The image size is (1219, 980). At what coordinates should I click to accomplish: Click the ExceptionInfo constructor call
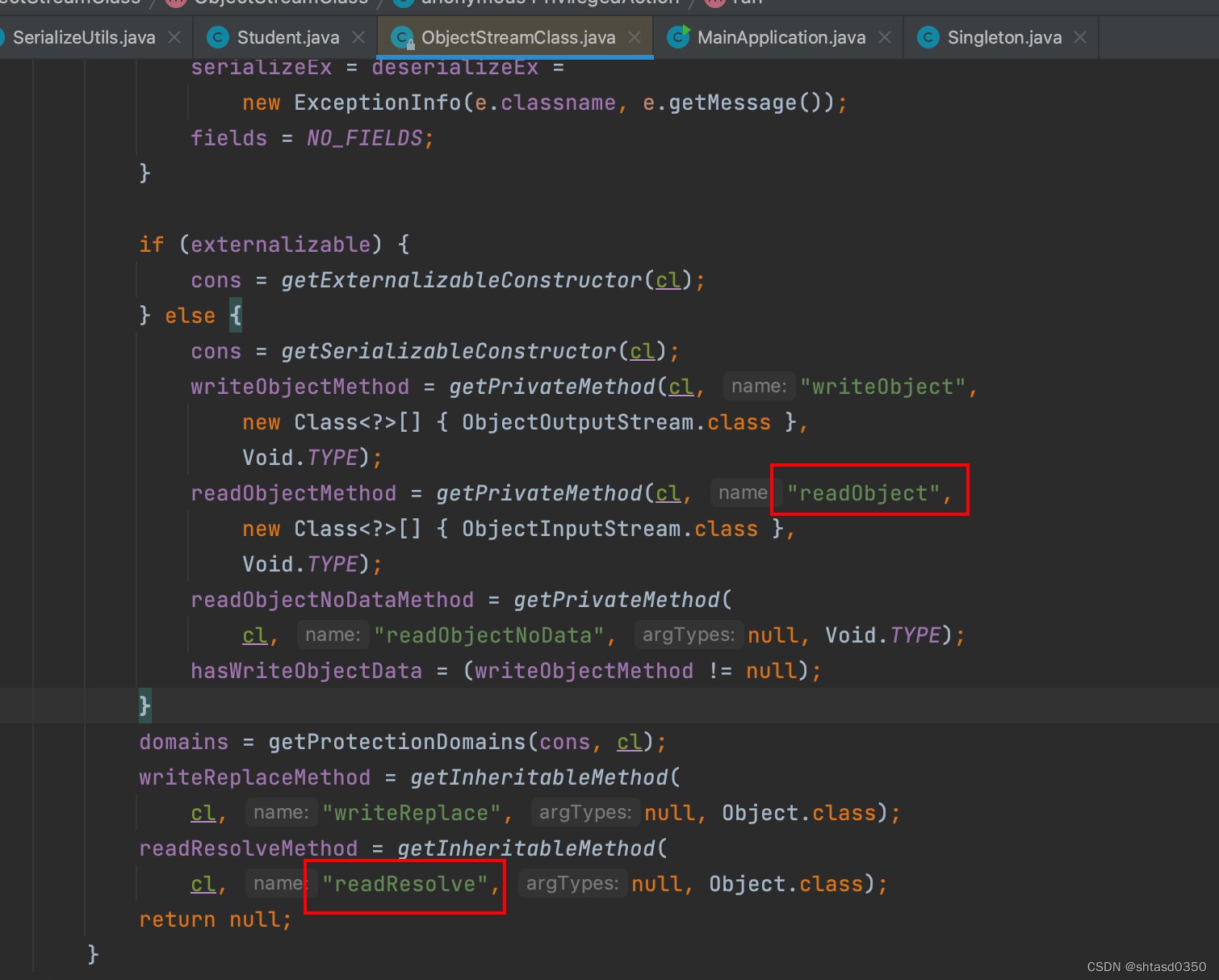pyautogui.click(x=377, y=103)
